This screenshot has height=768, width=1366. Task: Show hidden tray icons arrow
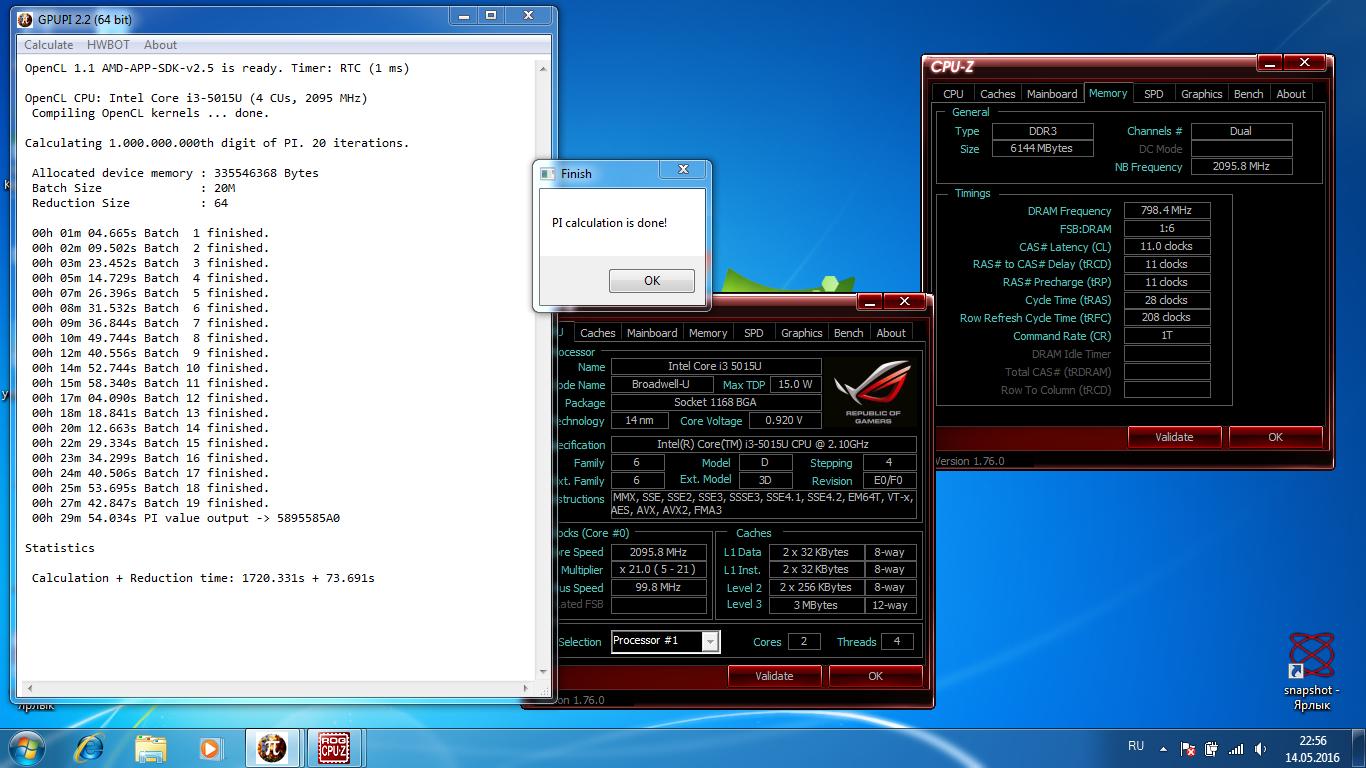(1163, 748)
